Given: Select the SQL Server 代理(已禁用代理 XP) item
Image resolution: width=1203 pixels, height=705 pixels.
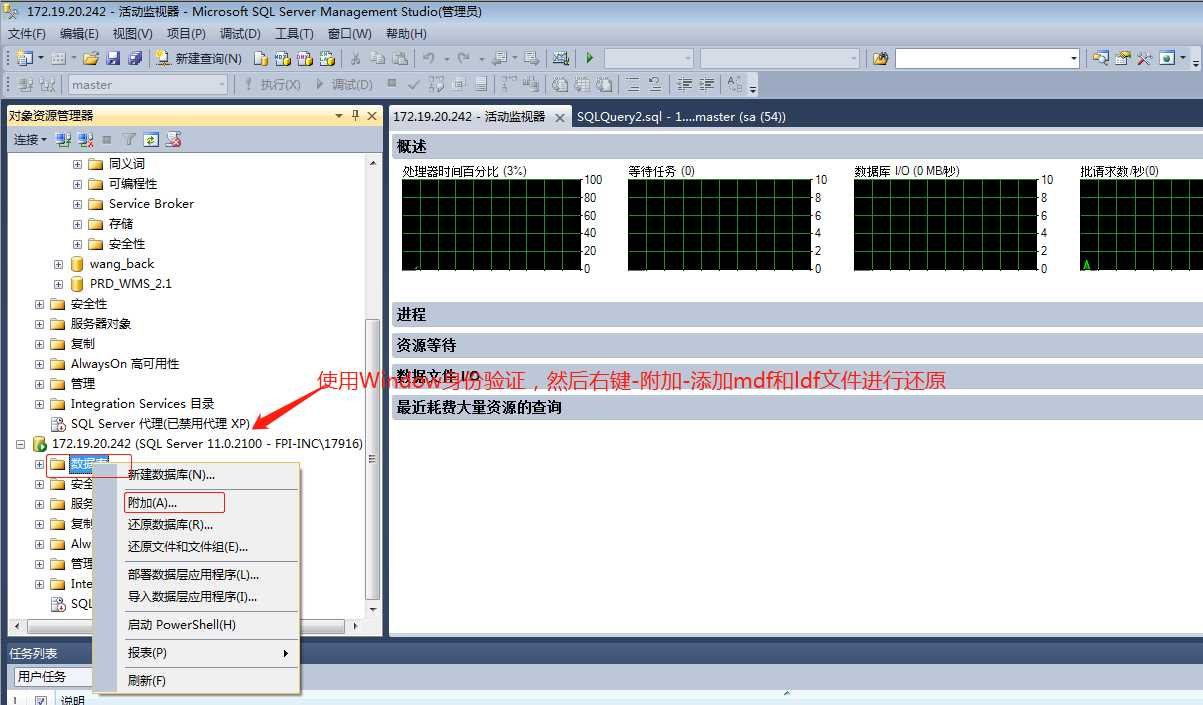Looking at the screenshot, I should (x=160, y=424).
